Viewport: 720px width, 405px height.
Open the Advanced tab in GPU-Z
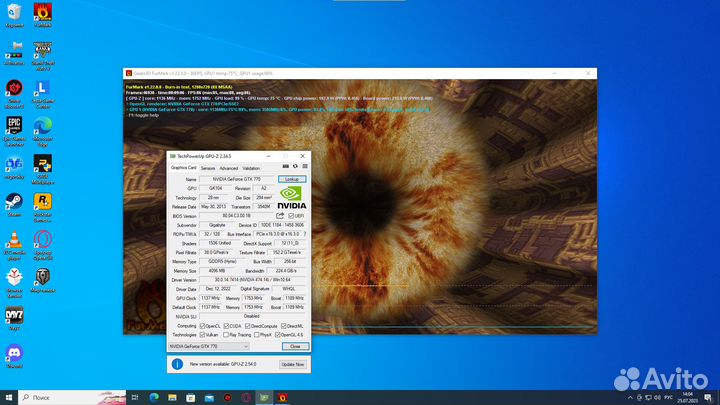(x=228, y=168)
